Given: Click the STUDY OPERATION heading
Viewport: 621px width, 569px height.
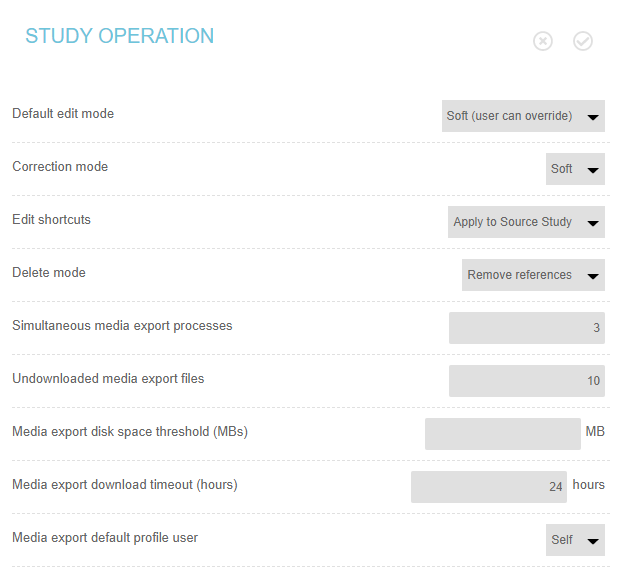Looking at the screenshot, I should (119, 37).
